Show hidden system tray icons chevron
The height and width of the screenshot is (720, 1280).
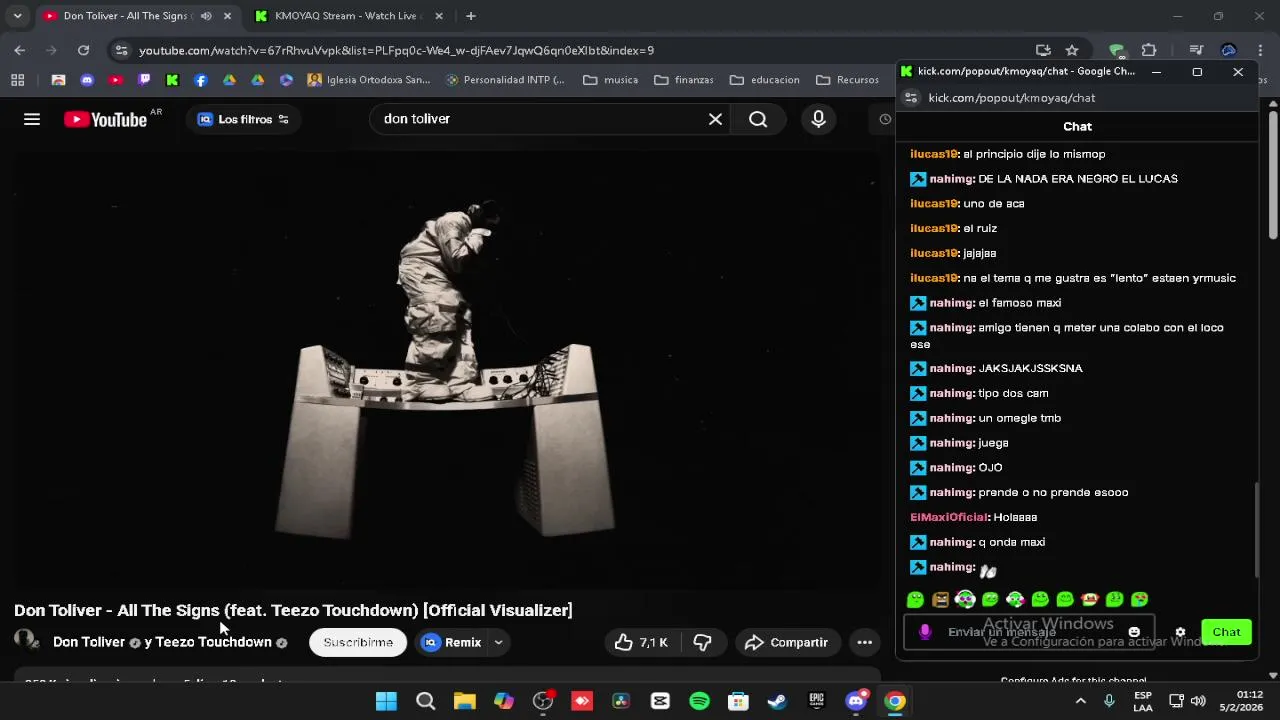point(1080,701)
